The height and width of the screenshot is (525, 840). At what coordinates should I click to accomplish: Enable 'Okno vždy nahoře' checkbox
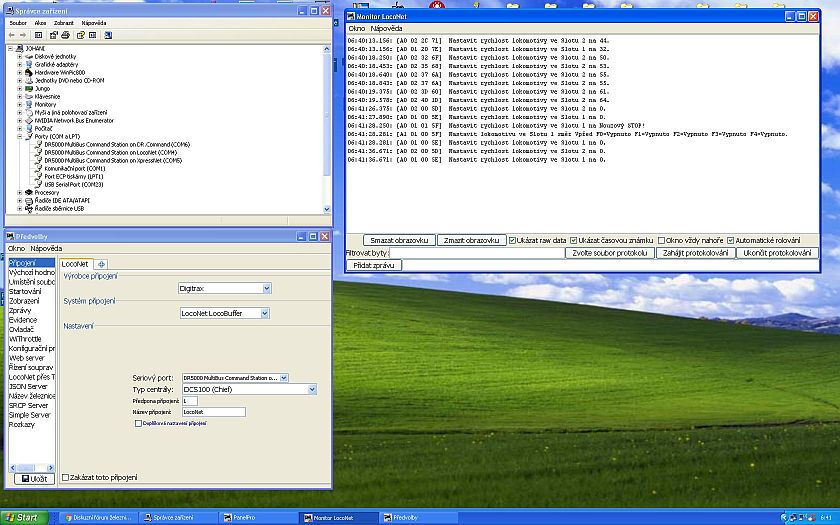pyautogui.click(x=660, y=241)
